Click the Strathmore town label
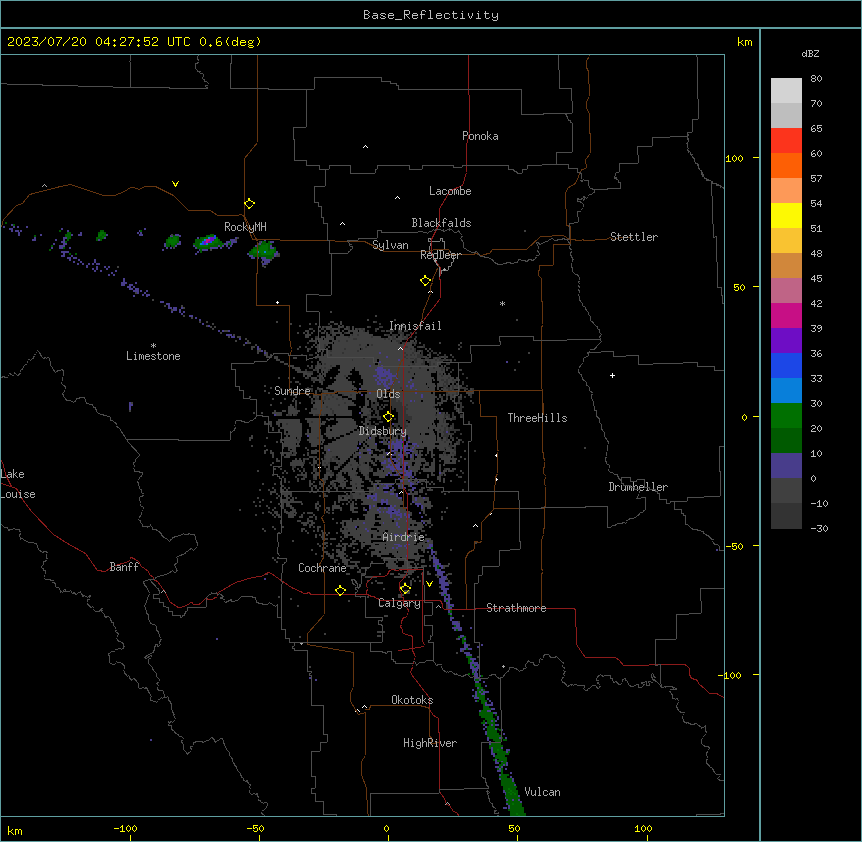 coord(516,608)
